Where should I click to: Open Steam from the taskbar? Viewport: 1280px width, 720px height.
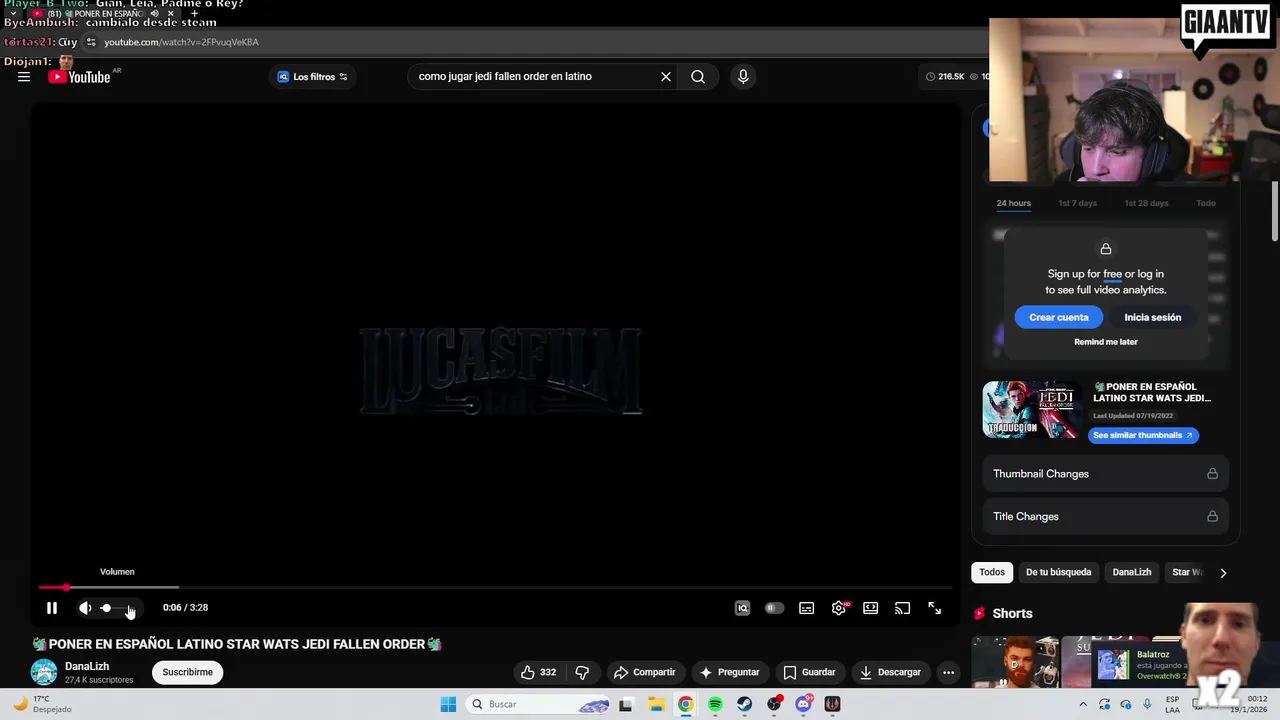click(x=745, y=704)
